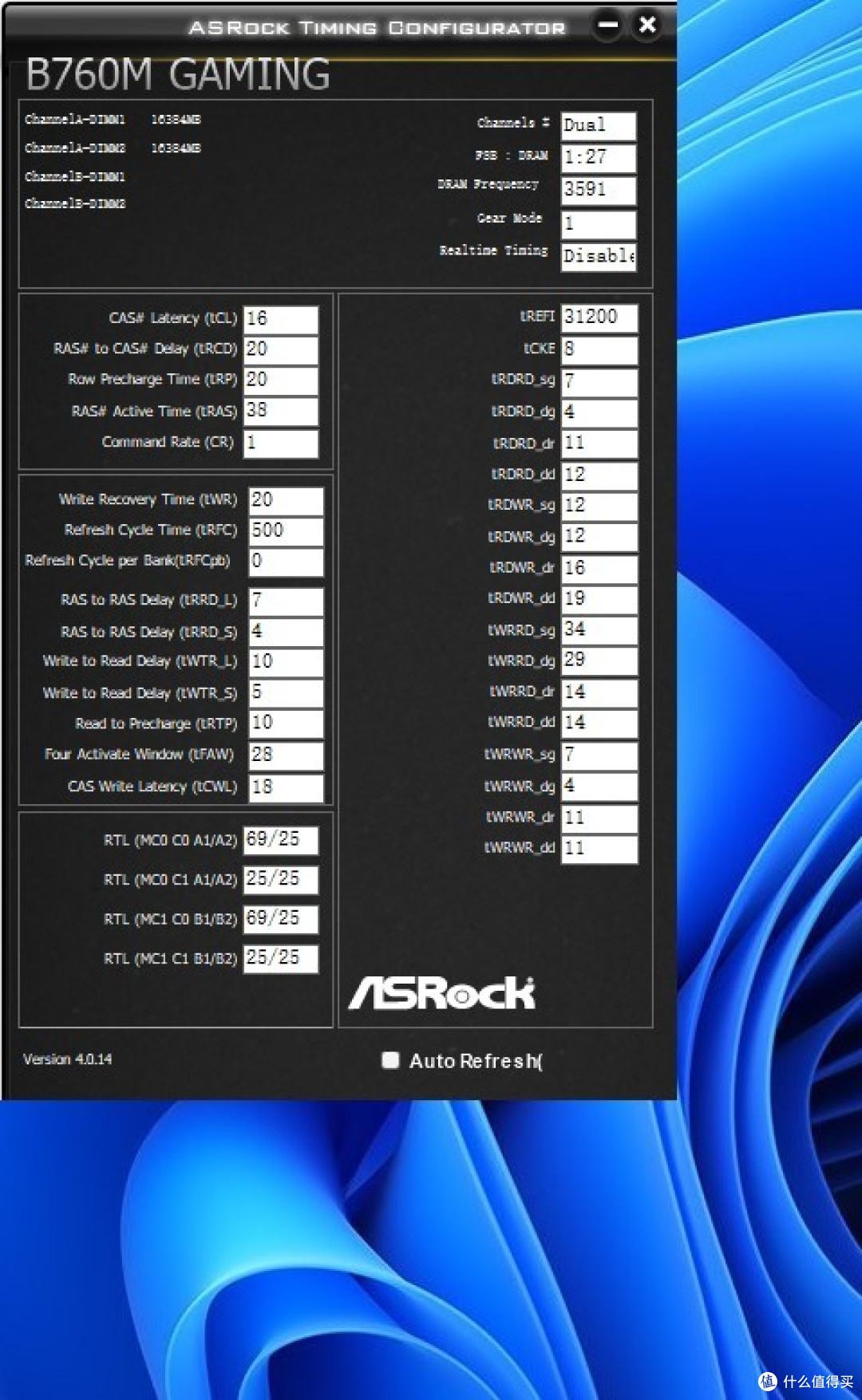
Task: Click the tRDWR_dg value field
Action: click(x=599, y=537)
